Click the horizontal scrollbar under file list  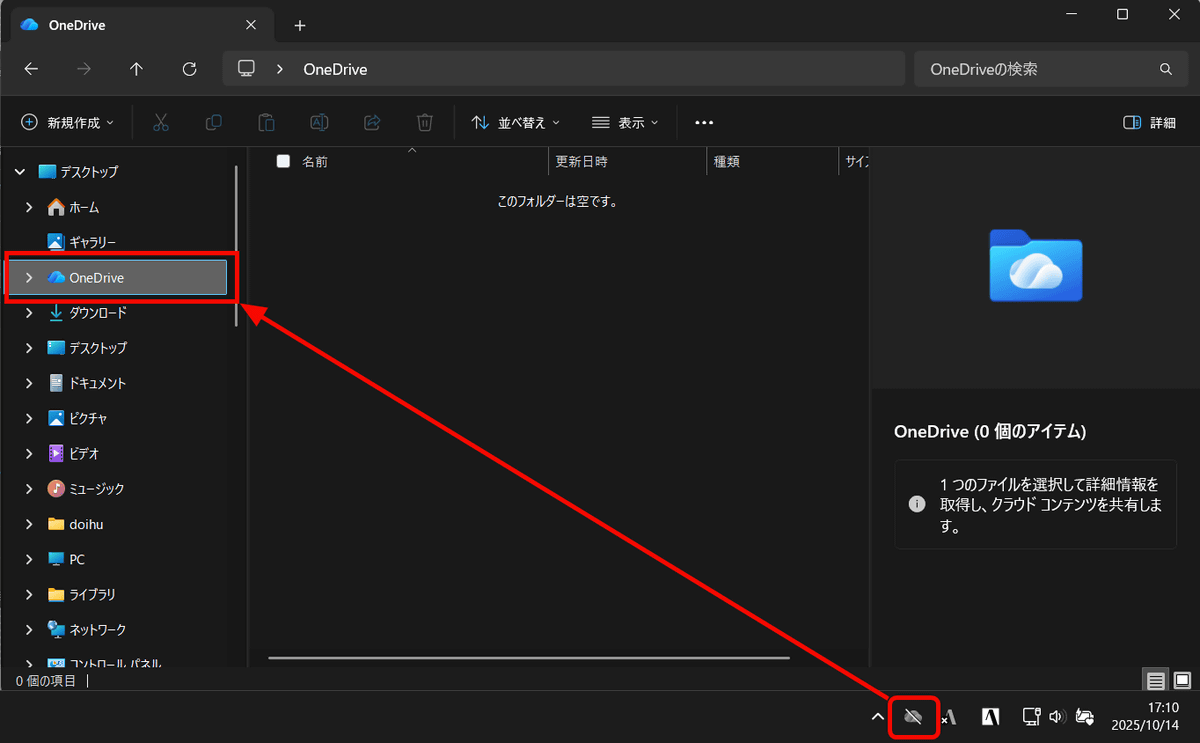(529, 658)
